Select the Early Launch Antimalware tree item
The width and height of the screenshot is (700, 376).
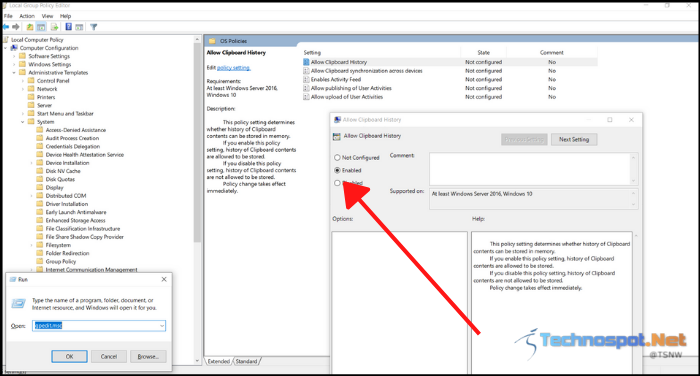(76, 212)
